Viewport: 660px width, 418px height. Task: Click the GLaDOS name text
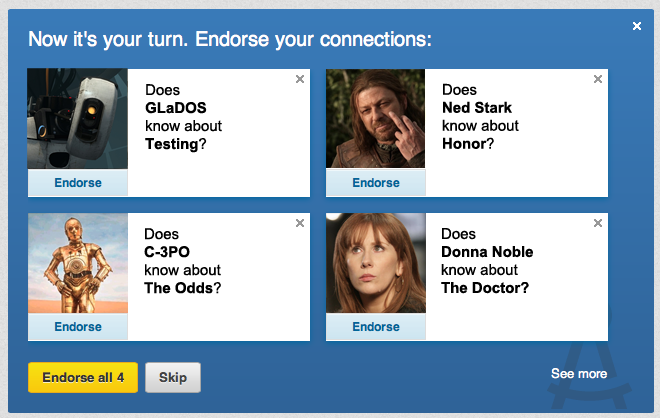175,108
